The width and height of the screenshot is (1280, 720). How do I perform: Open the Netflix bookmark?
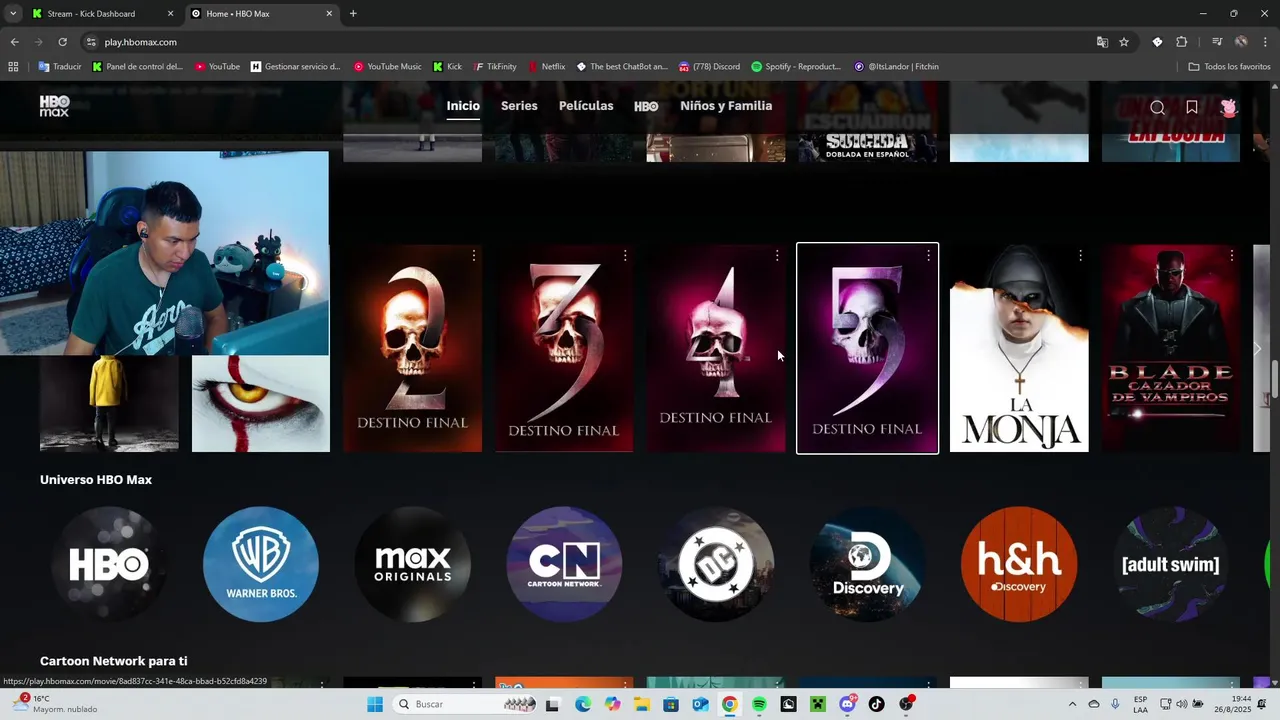coord(547,67)
